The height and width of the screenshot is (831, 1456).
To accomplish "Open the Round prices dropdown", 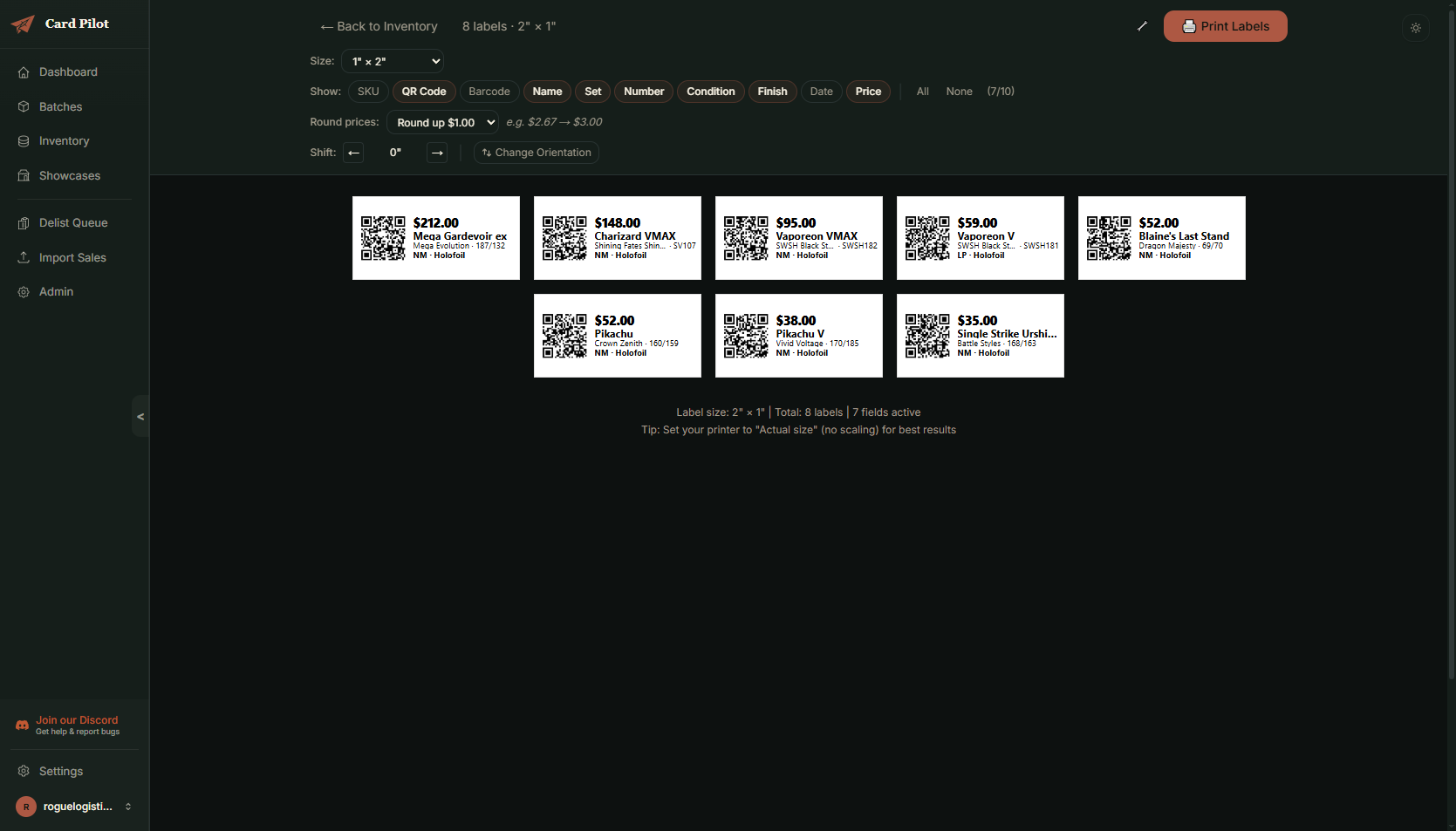I will [442, 123].
